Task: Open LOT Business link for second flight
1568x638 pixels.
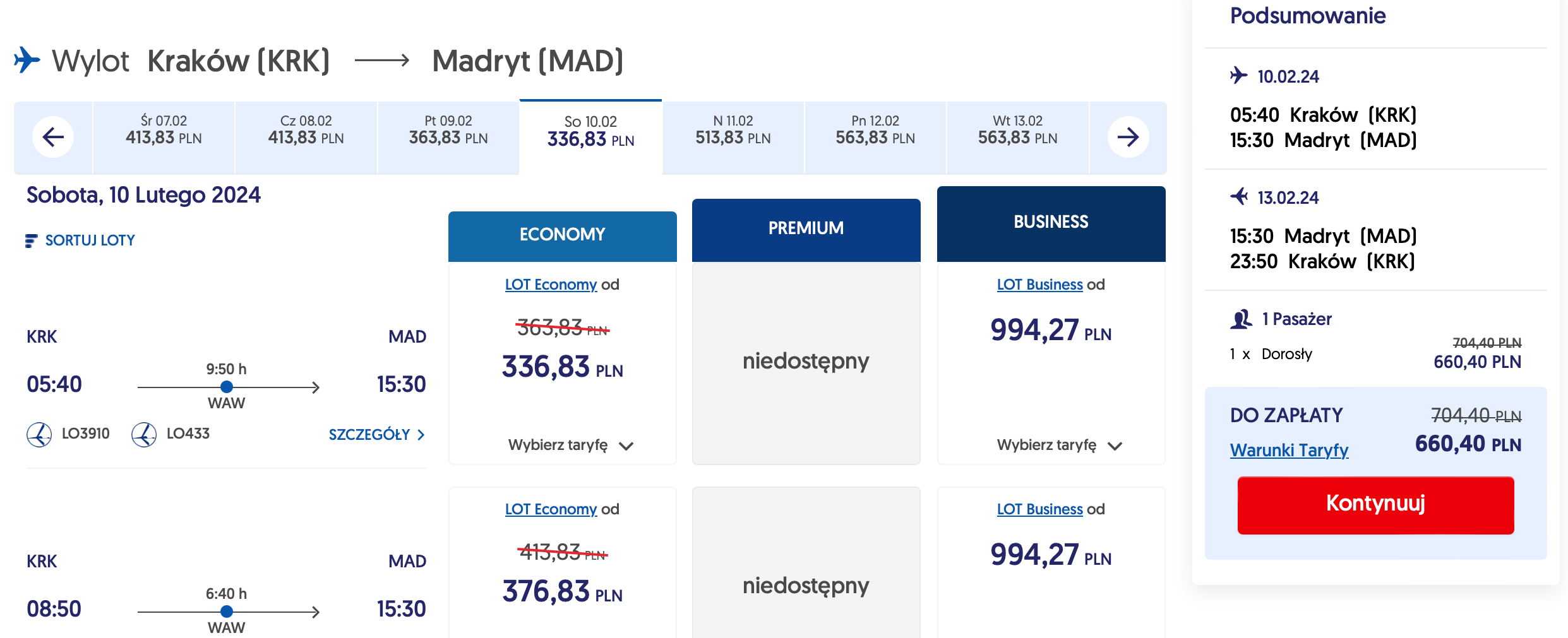Action: (x=1039, y=509)
